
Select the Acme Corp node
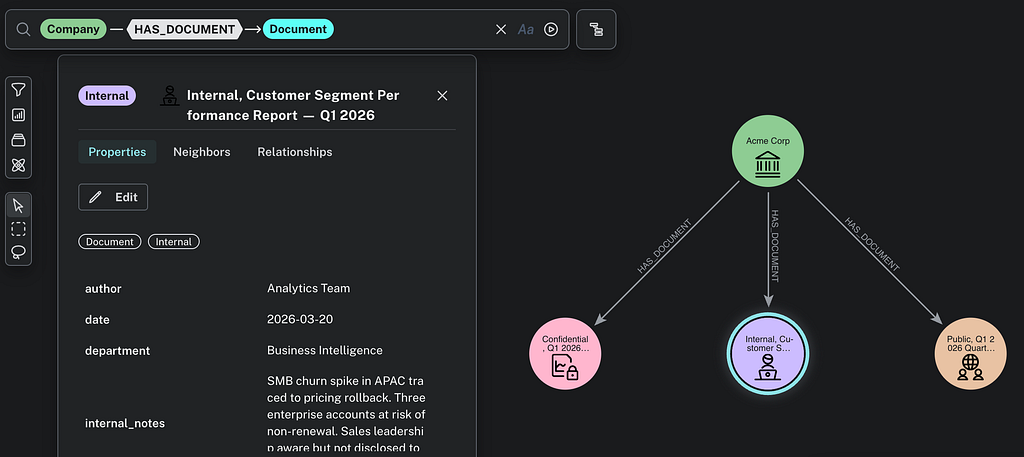pos(768,151)
